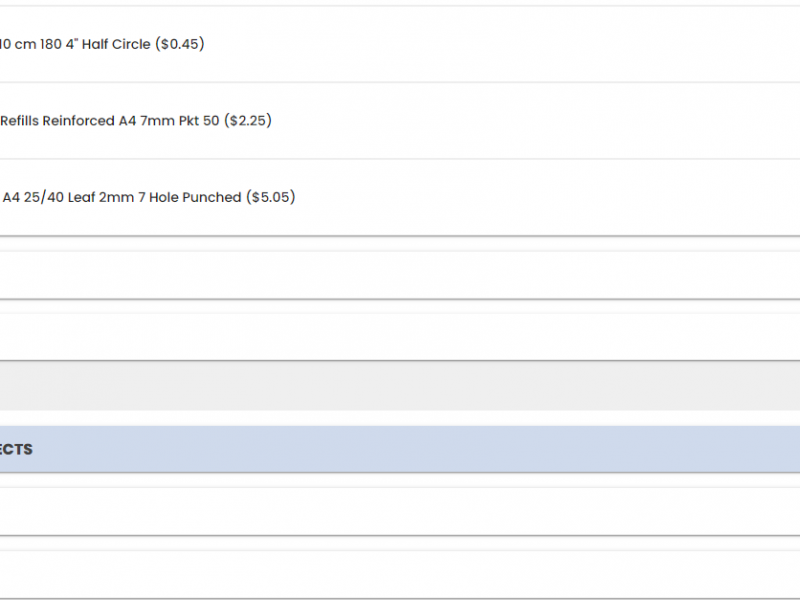
Task: Click the $0.45 price text
Action: pyautogui.click(x=180, y=44)
